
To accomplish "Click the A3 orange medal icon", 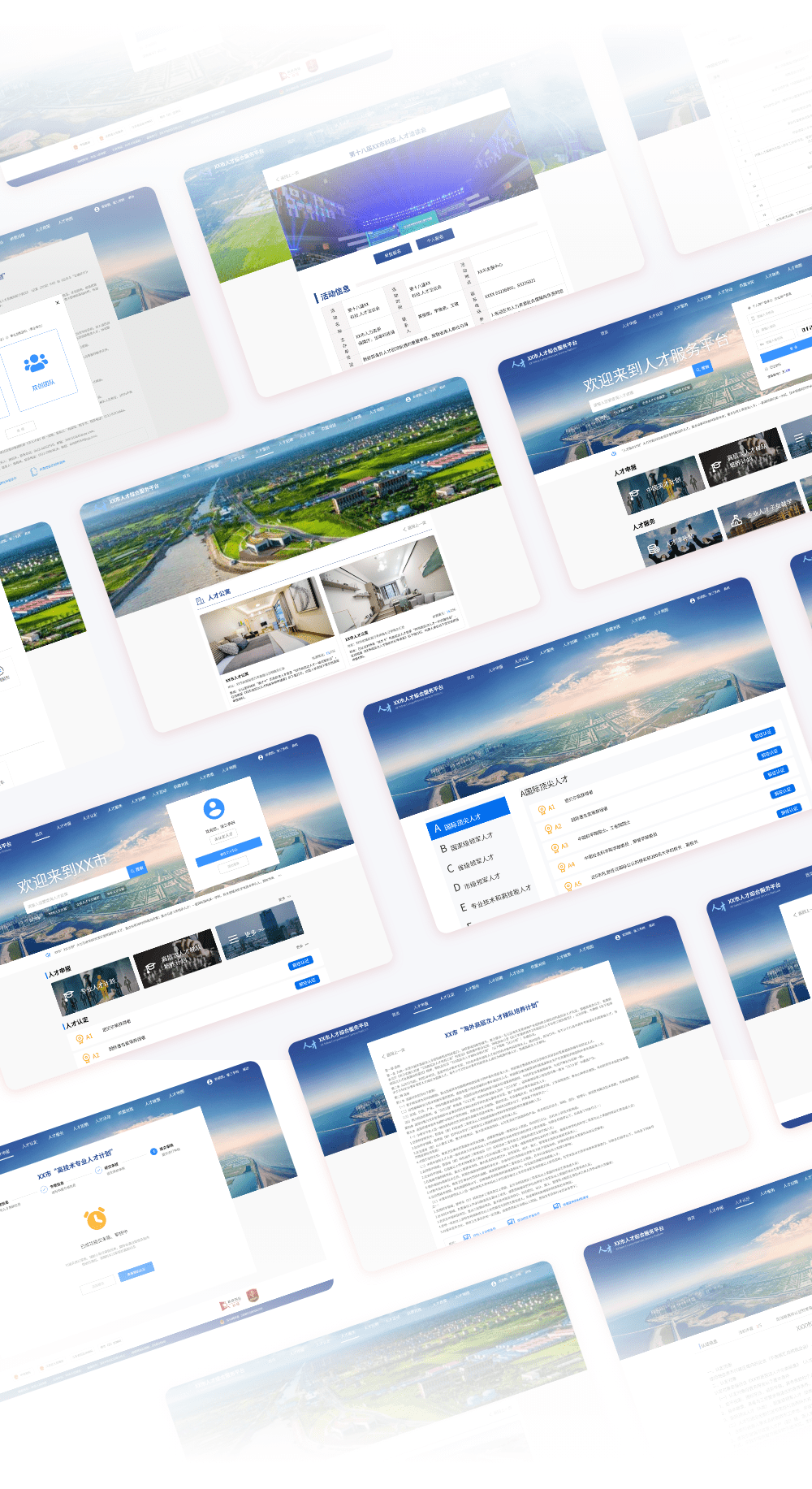I will tap(555, 847).
